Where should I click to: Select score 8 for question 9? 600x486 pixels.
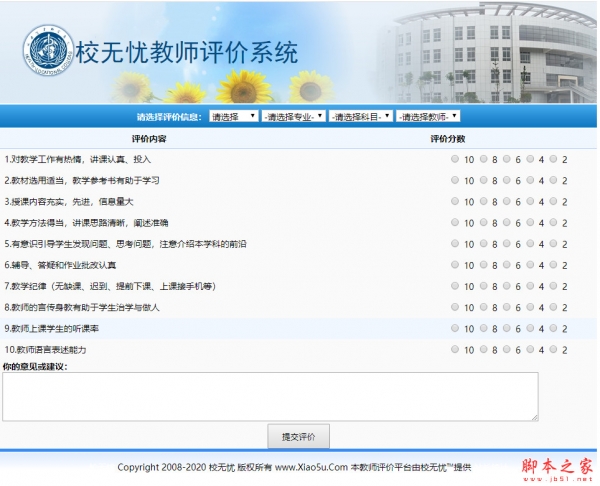484,328
